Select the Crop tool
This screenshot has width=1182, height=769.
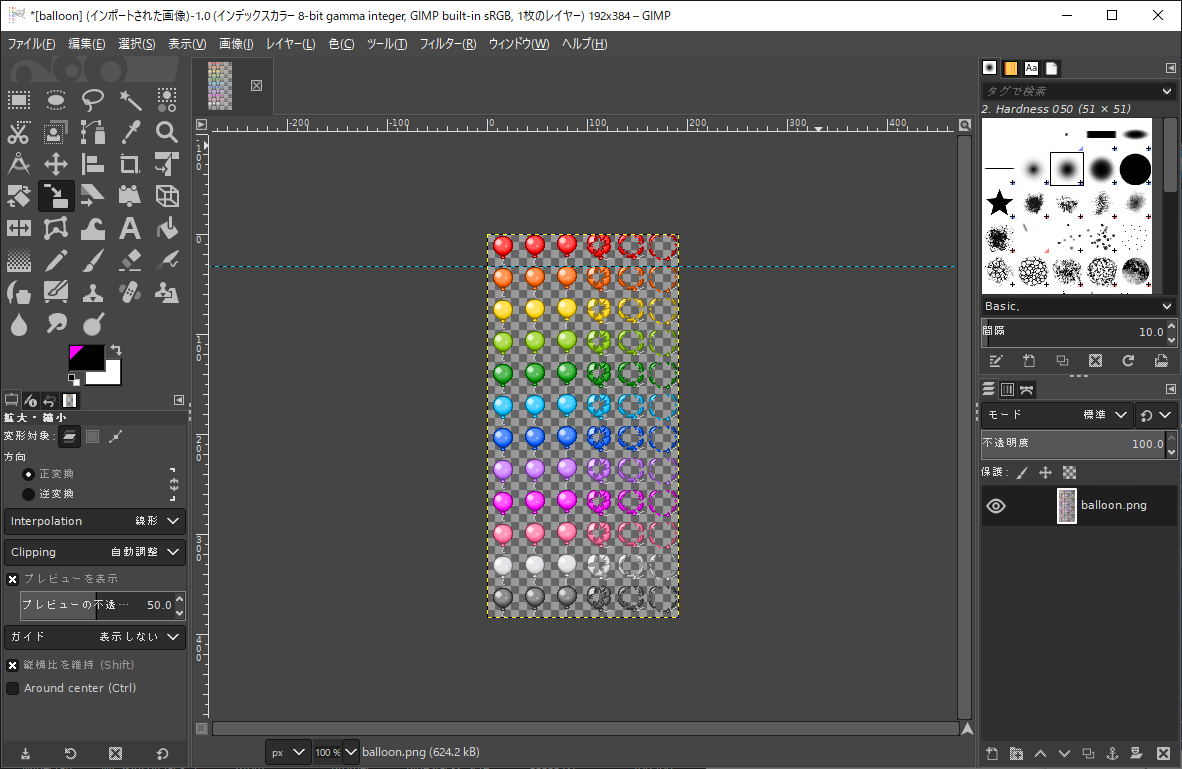130,164
